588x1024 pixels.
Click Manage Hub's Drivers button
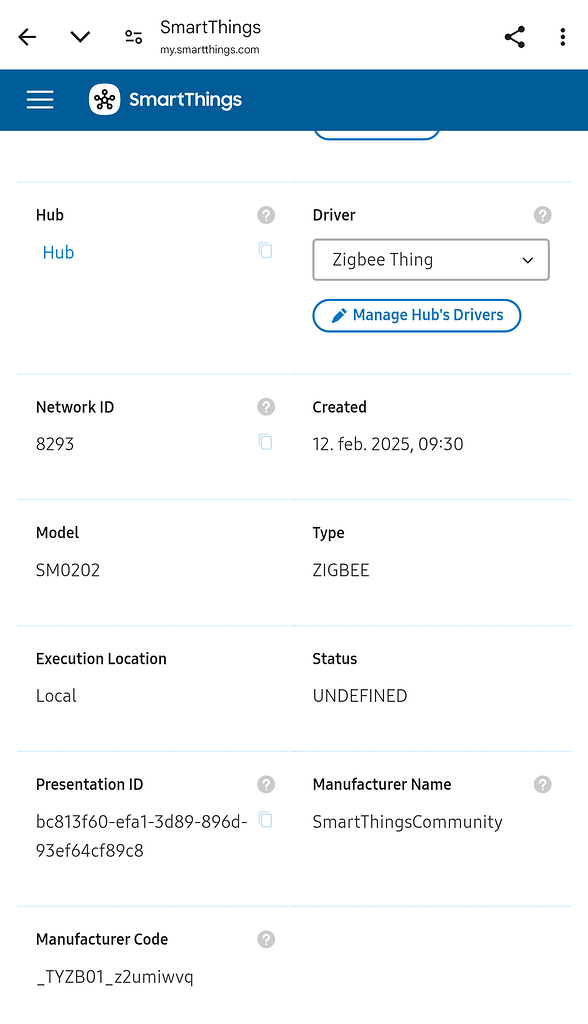416,315
